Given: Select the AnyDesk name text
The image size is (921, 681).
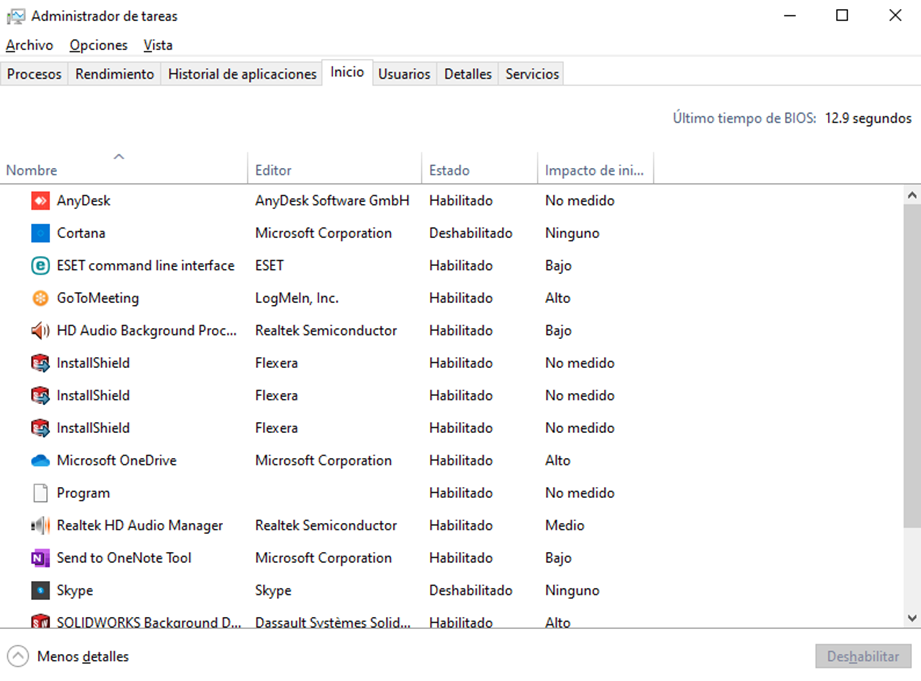Looking at the screenshot, I should (x=83, y=201).
